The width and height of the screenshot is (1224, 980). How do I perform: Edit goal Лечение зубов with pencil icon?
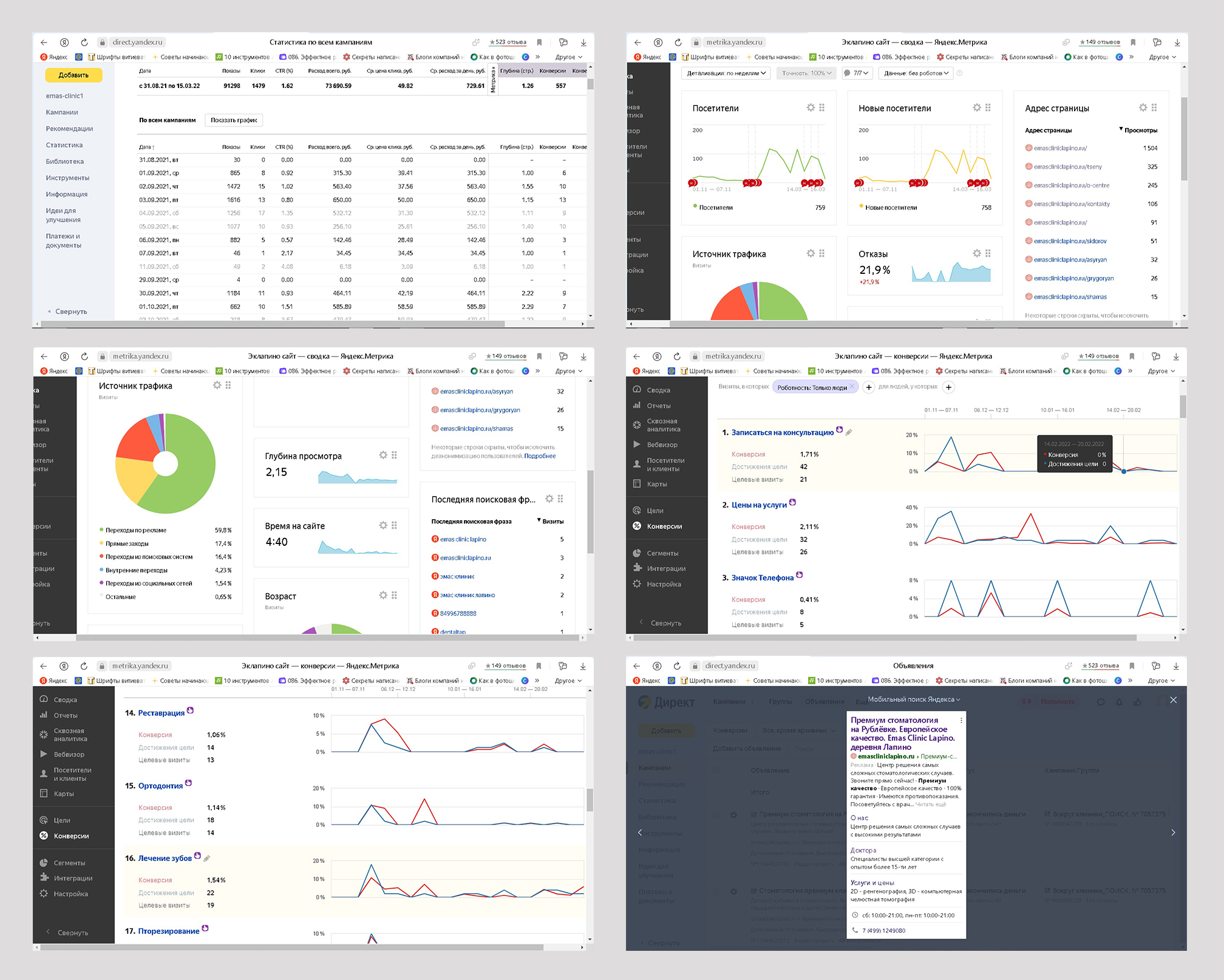pyautogui.click(x=206, y=858)
